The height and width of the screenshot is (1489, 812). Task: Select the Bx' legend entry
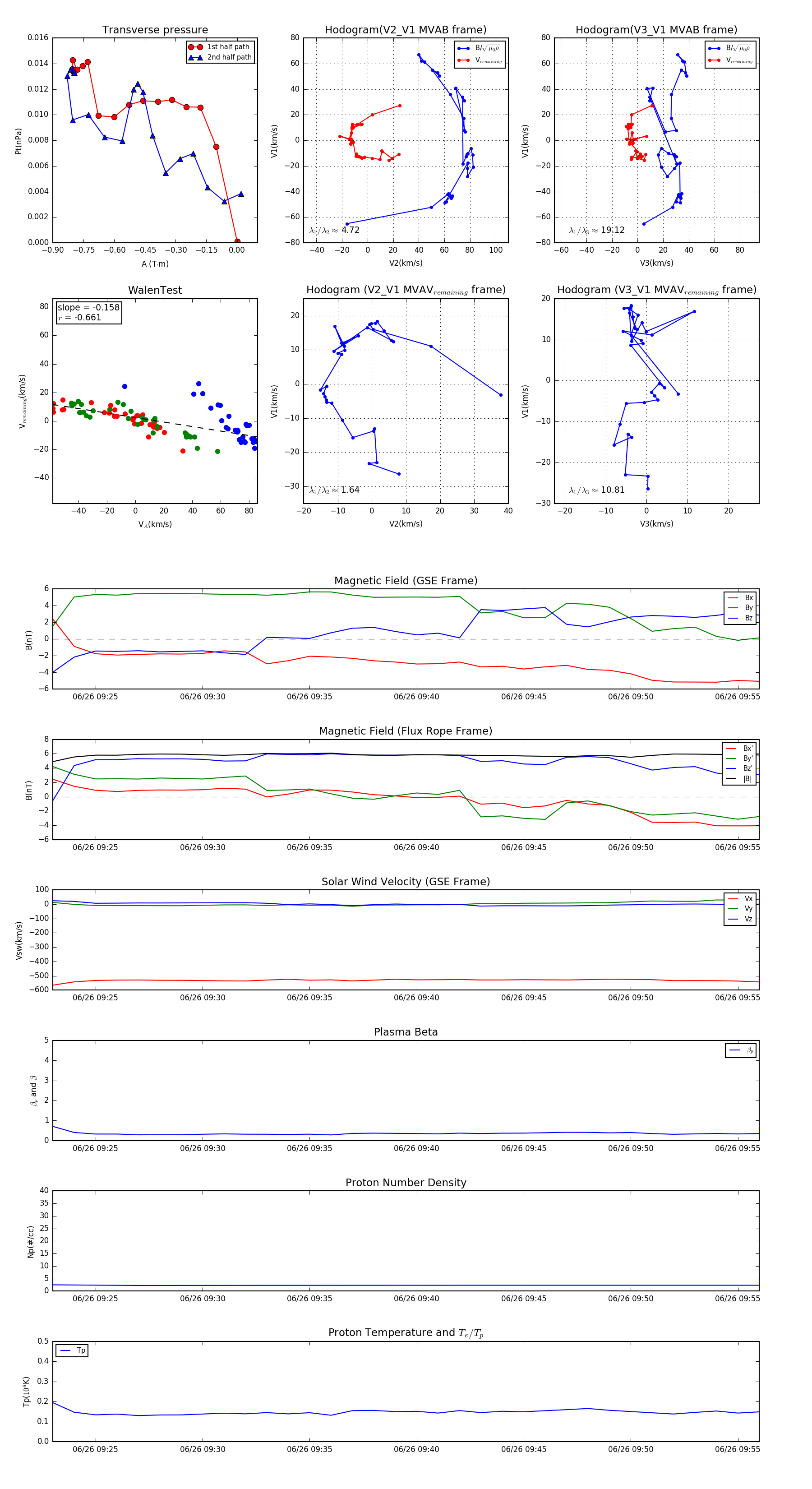point(740,749)
